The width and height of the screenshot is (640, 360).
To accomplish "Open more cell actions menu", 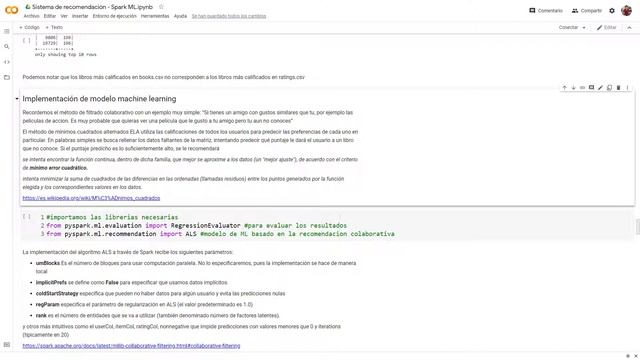I will (x=627, y=88).
